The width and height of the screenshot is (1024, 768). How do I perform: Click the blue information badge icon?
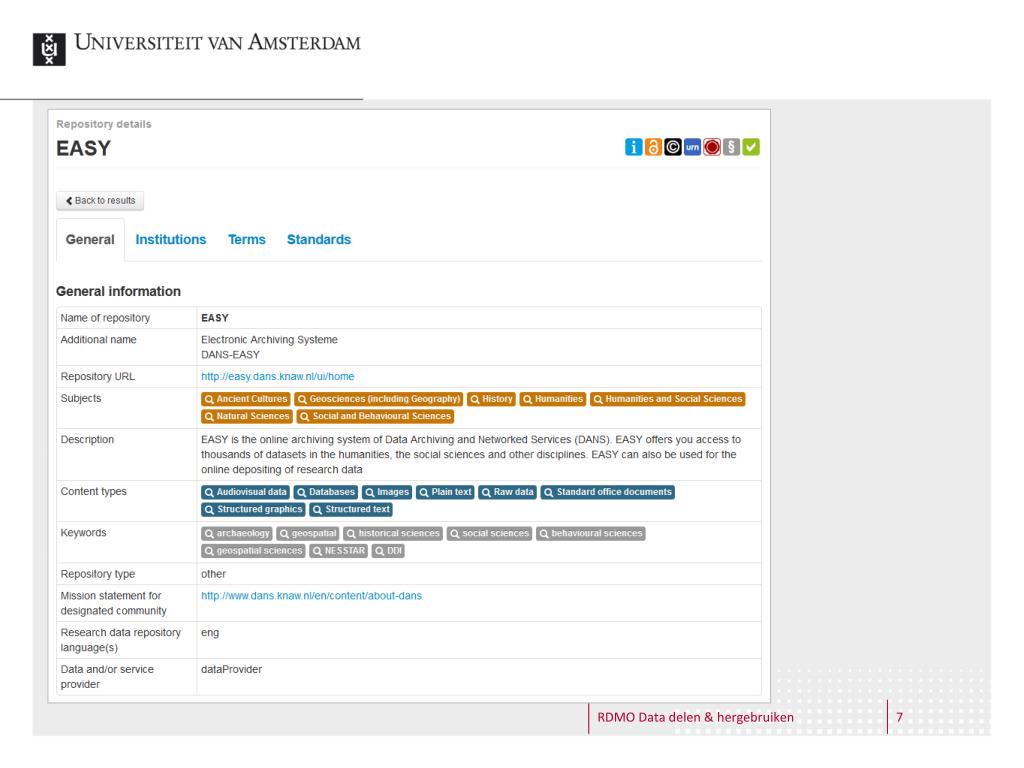point(633,147)
